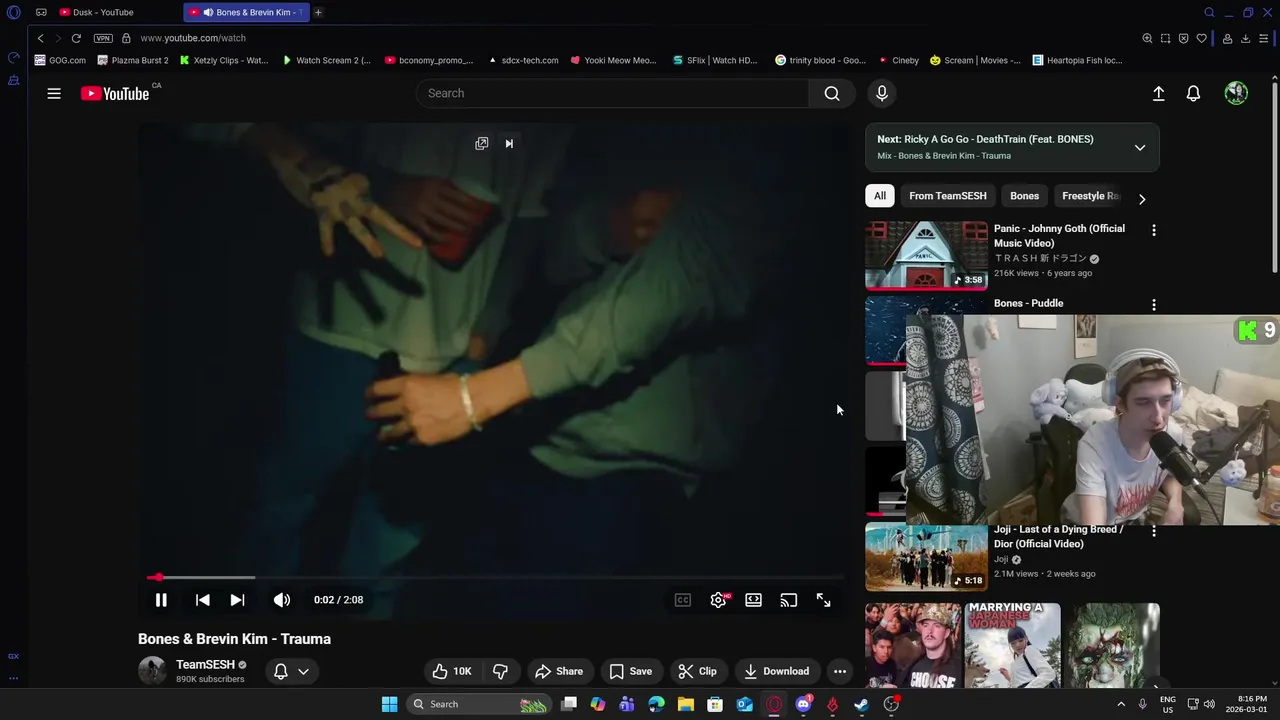Open Discord from the taskbar
This screenshot has width=1280, height=720.
803,704
